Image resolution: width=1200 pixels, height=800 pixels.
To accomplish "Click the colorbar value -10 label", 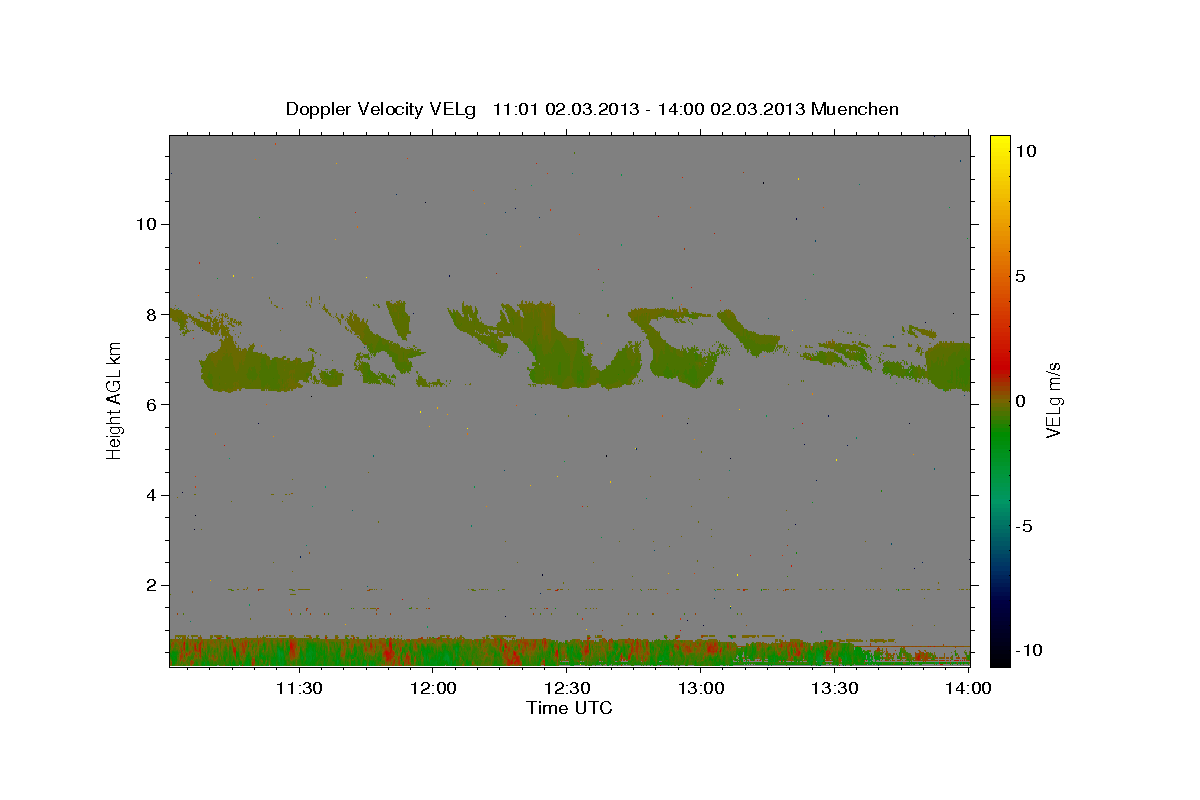I will pyautogui.click(x=1029, y=650).
